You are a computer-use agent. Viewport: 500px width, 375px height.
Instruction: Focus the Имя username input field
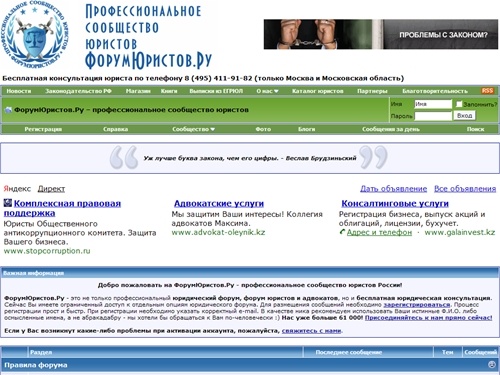pos(433,104)
